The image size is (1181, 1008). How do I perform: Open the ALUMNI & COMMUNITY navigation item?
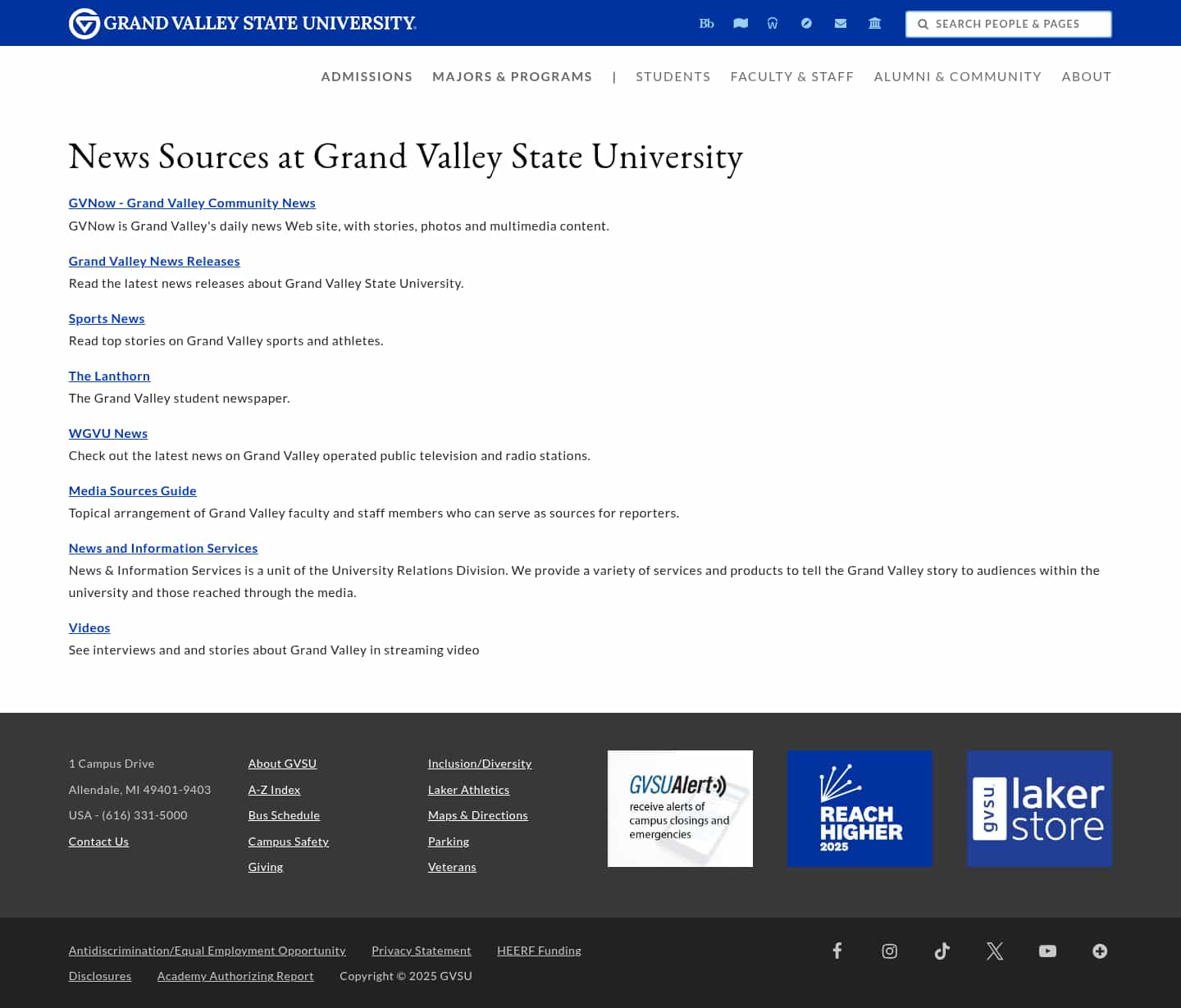[x=957, y=76]
